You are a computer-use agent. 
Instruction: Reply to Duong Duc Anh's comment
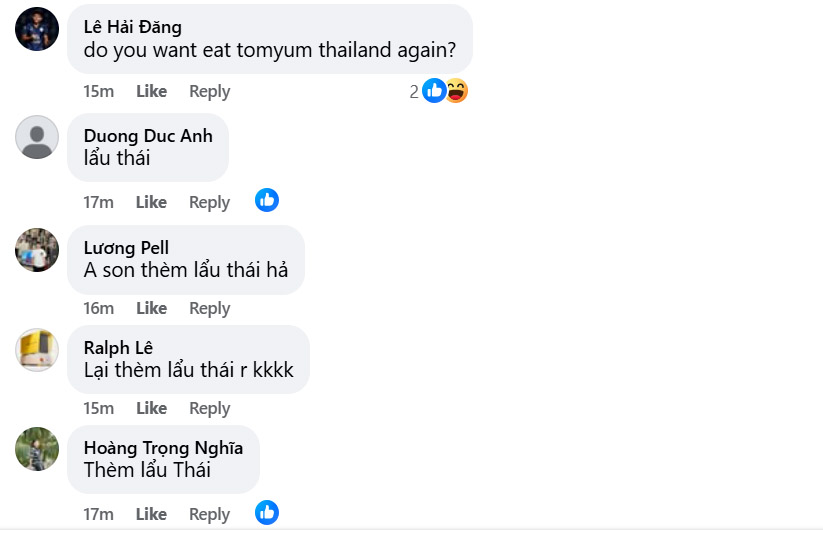pos(210,202)
